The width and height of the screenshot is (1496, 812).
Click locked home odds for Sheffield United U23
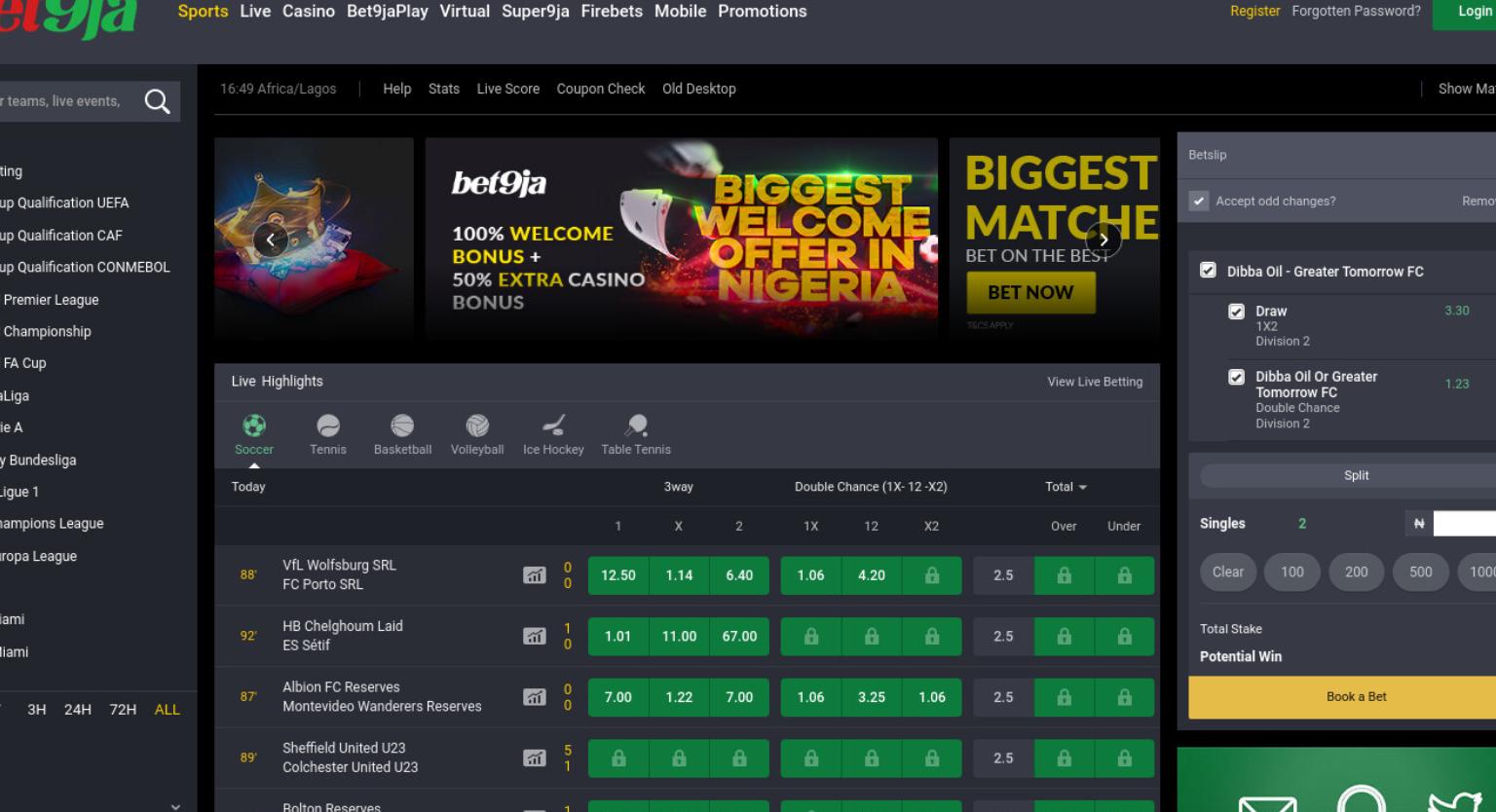click(618, 757)
